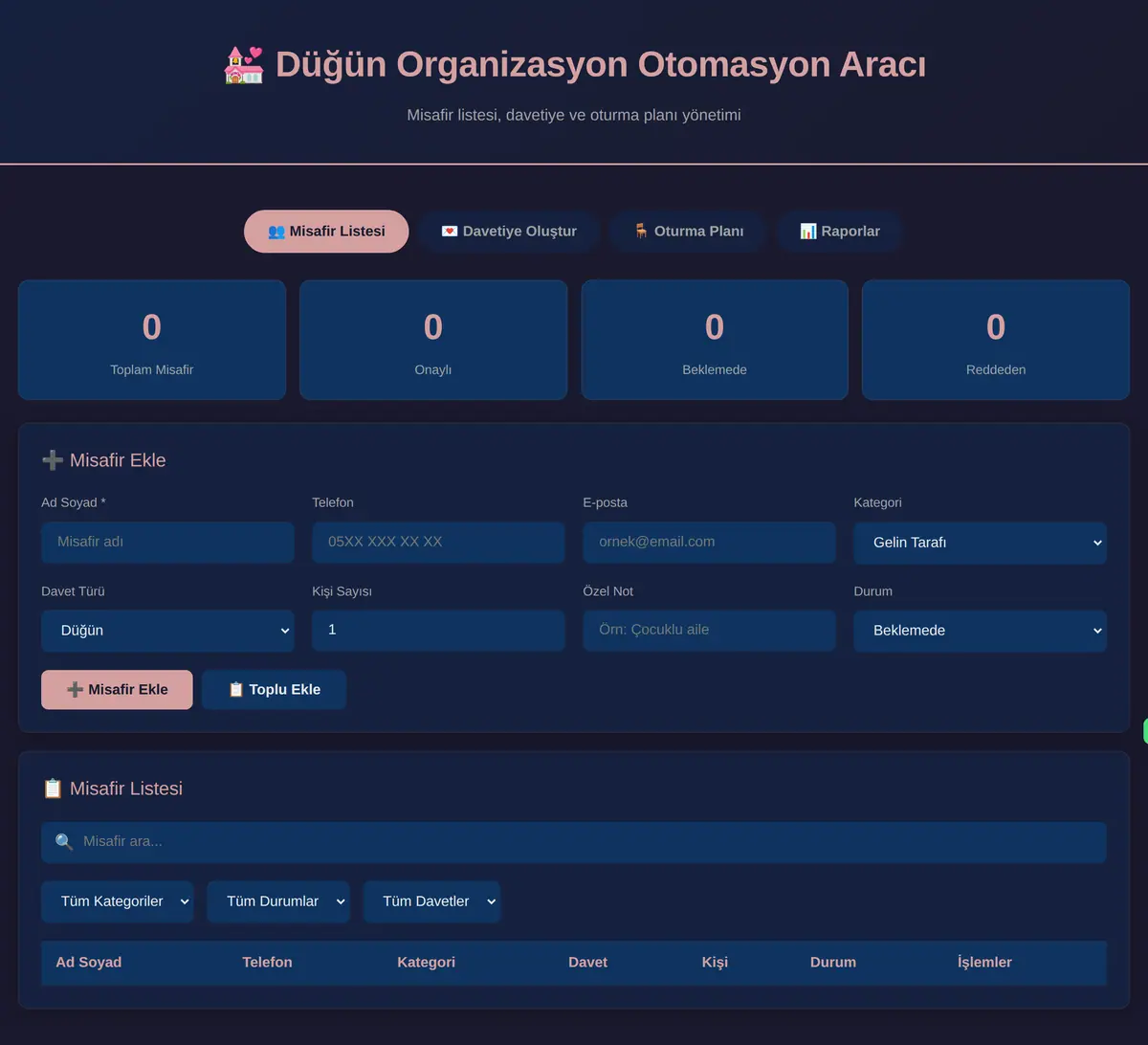
Task: Click the Ad Soyad input field
Action: [x=167, y=542]
